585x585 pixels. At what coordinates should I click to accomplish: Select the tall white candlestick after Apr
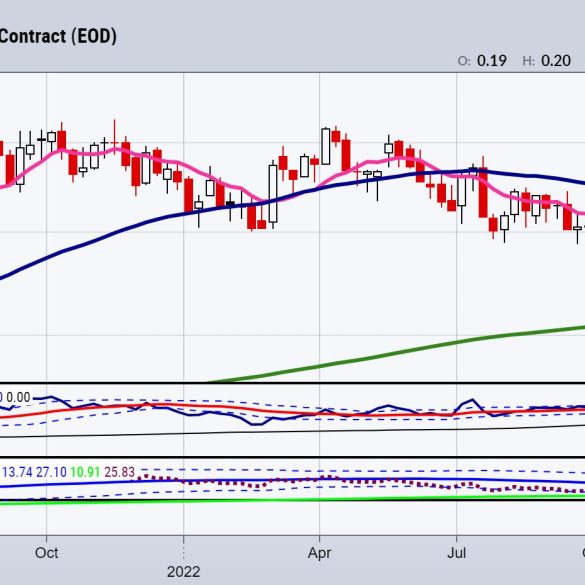coord(326,146)
